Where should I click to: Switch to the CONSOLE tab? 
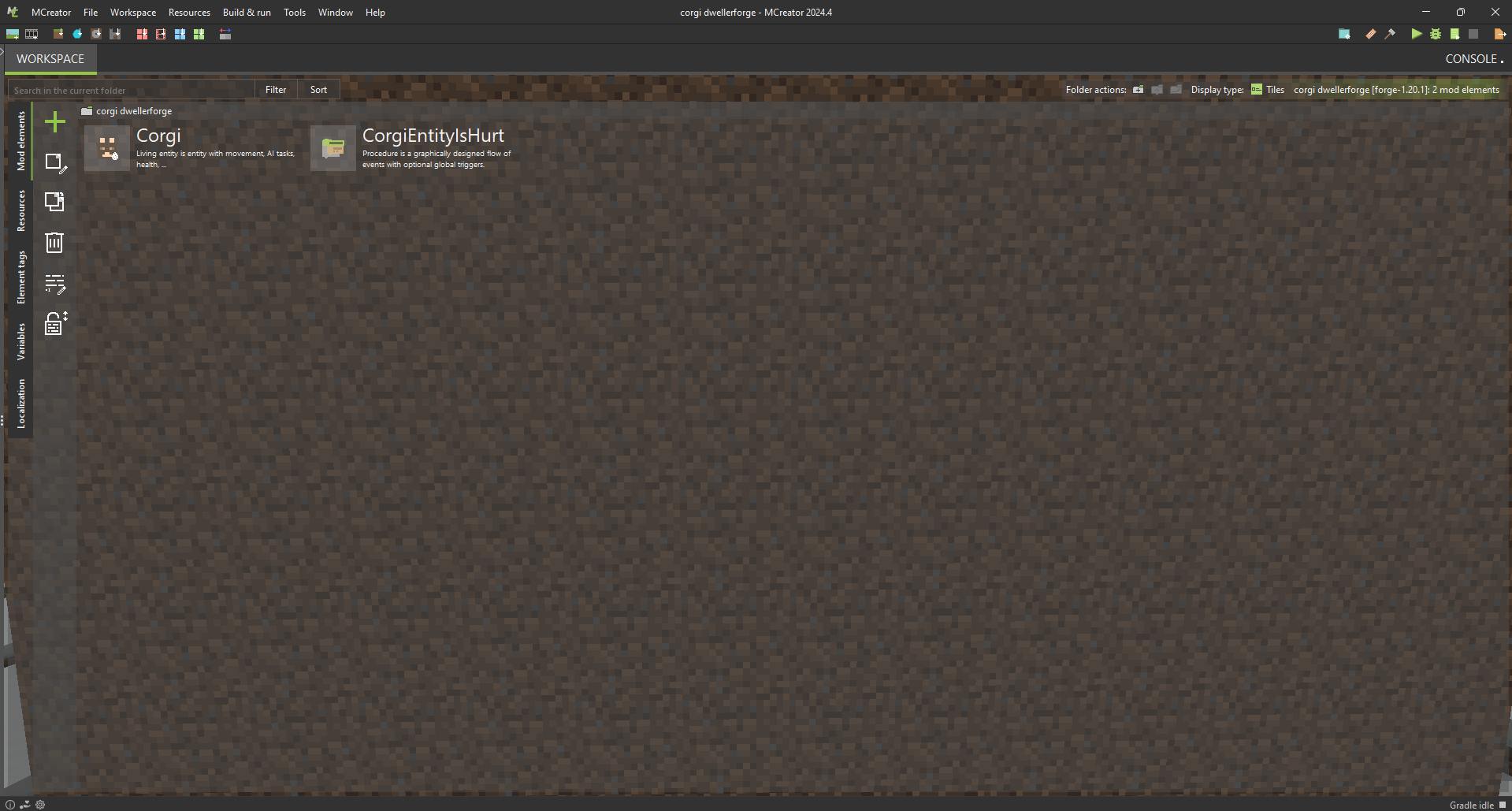(1472, 59)
